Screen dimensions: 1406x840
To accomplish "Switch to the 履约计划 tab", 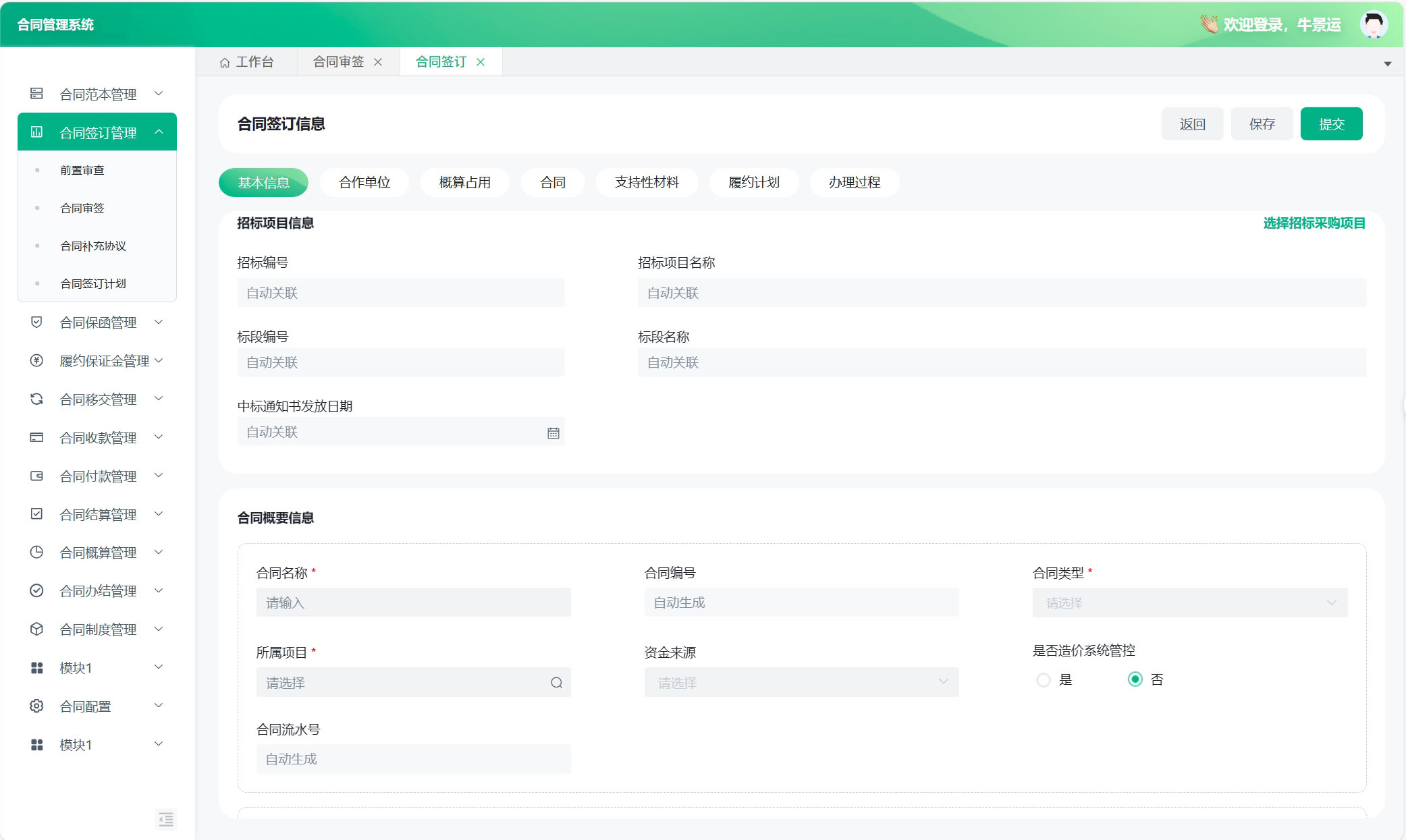I will coord(753,182).
